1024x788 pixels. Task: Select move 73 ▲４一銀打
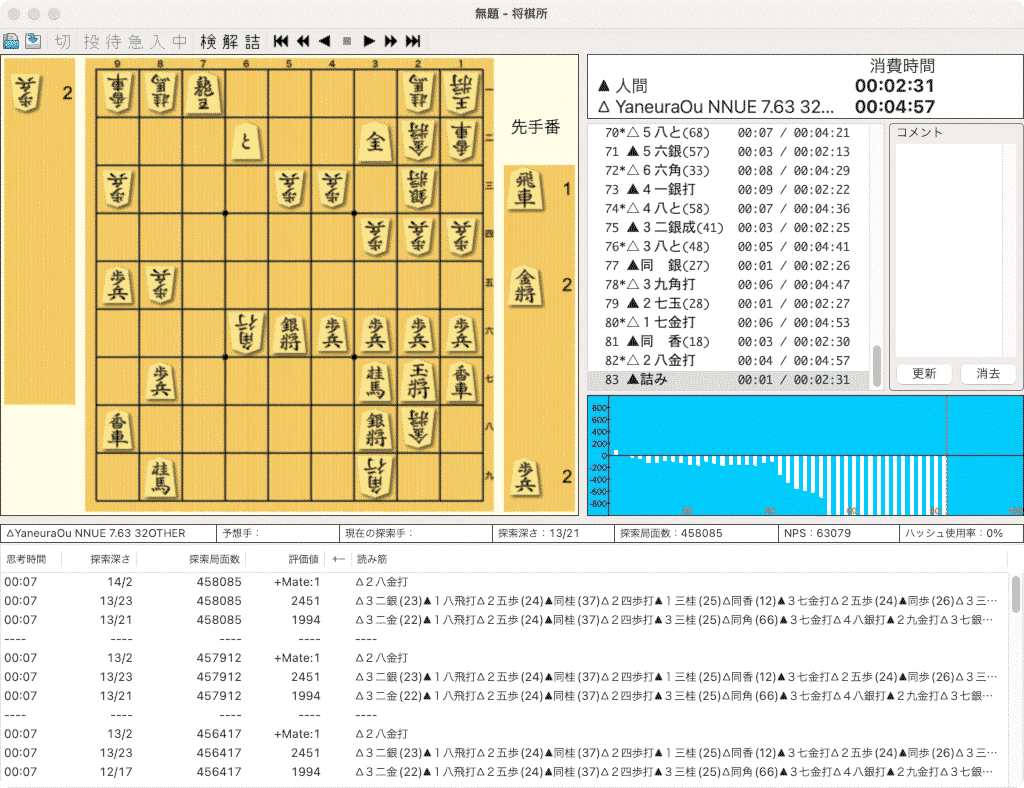[x=728, y=189]
